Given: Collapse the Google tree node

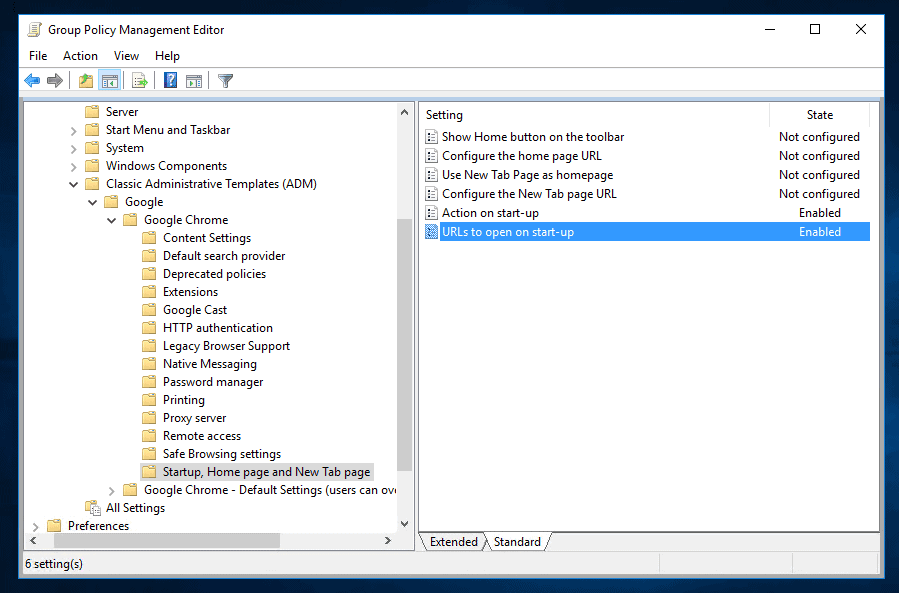Looking at the screenshot, I should pyautogui.click(x=92, y=202).
